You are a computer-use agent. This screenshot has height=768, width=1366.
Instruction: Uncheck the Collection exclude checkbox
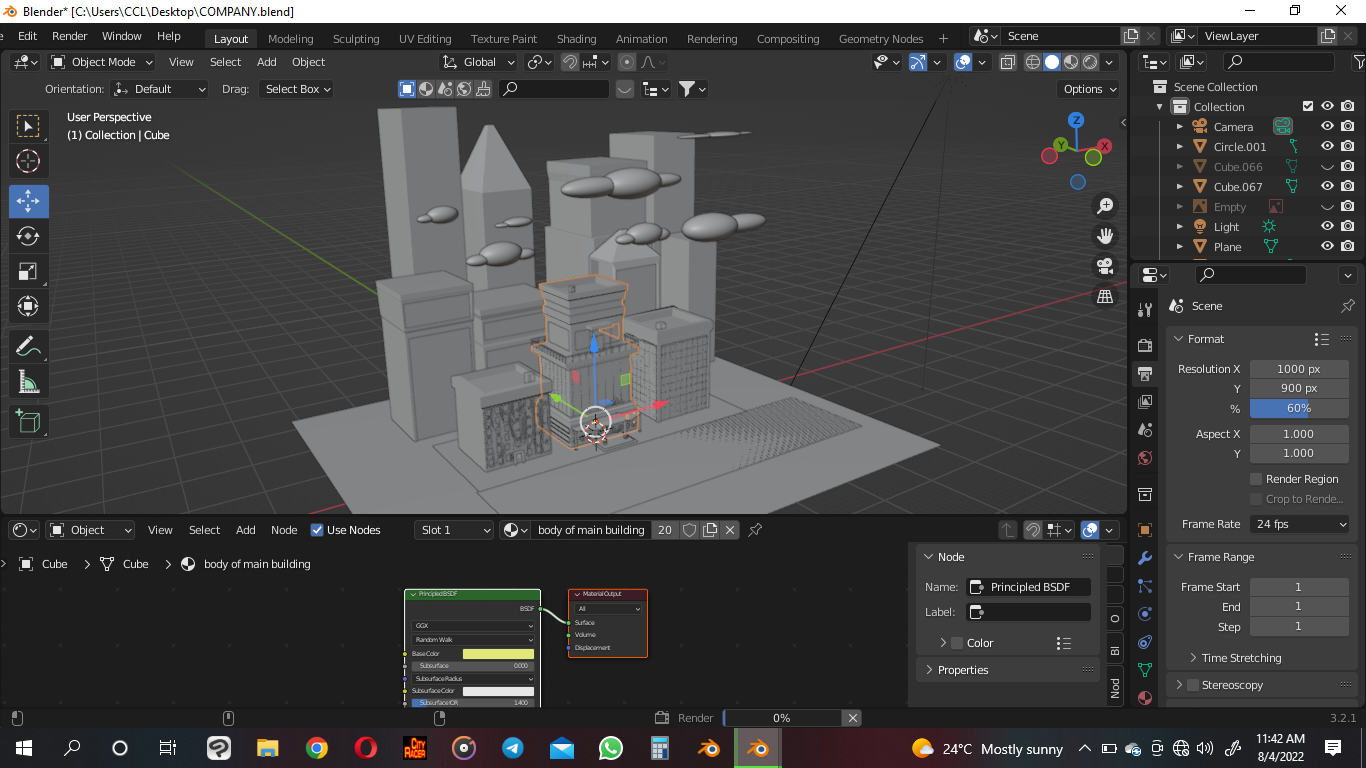(x=1308, y=107)
